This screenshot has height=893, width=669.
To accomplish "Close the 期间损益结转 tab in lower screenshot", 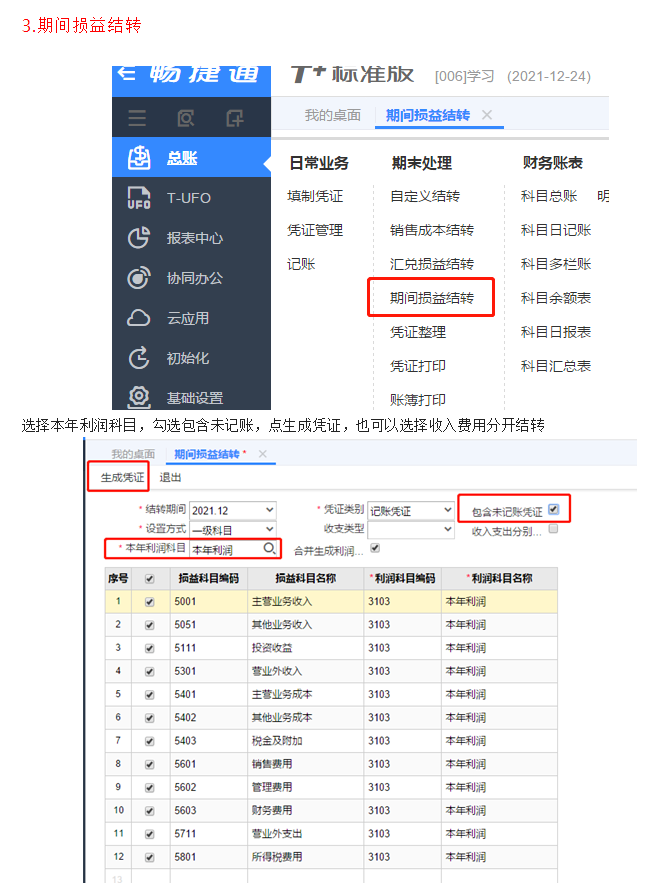I will pos(262,454).
